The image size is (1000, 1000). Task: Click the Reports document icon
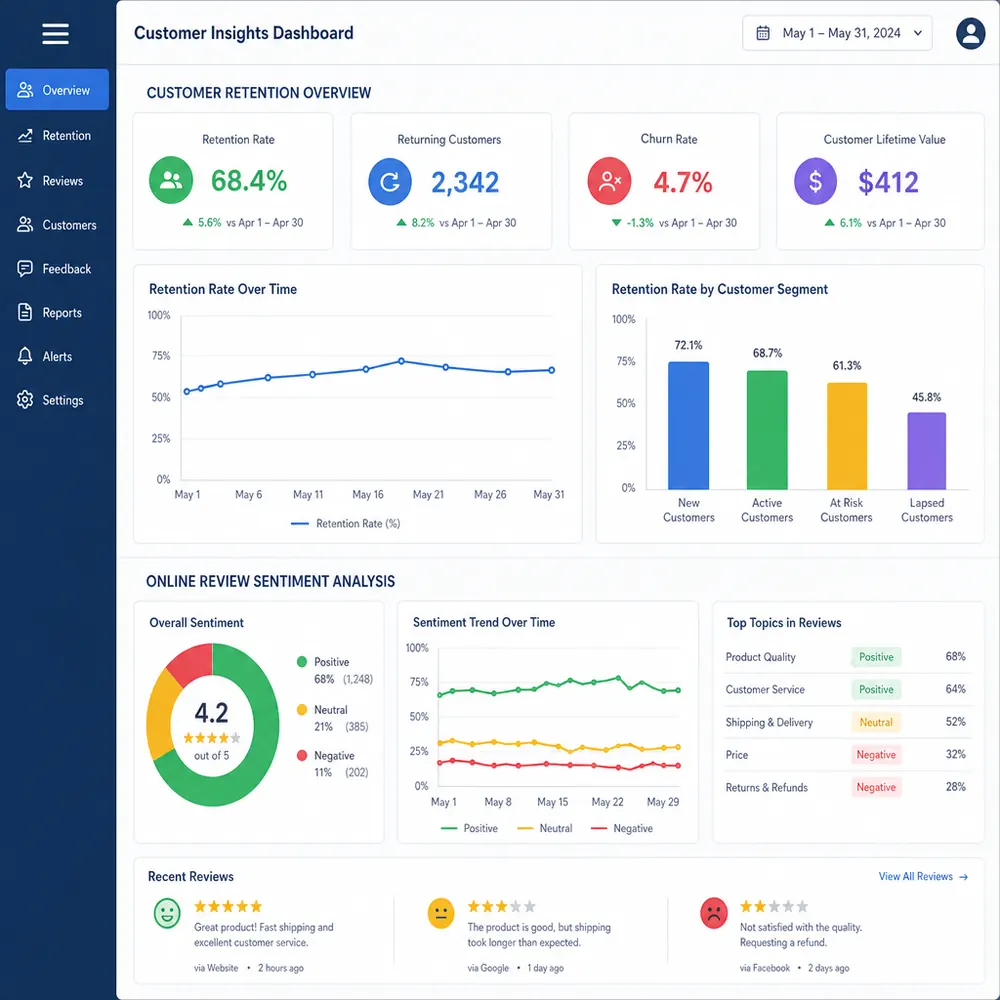pos(25,312)
